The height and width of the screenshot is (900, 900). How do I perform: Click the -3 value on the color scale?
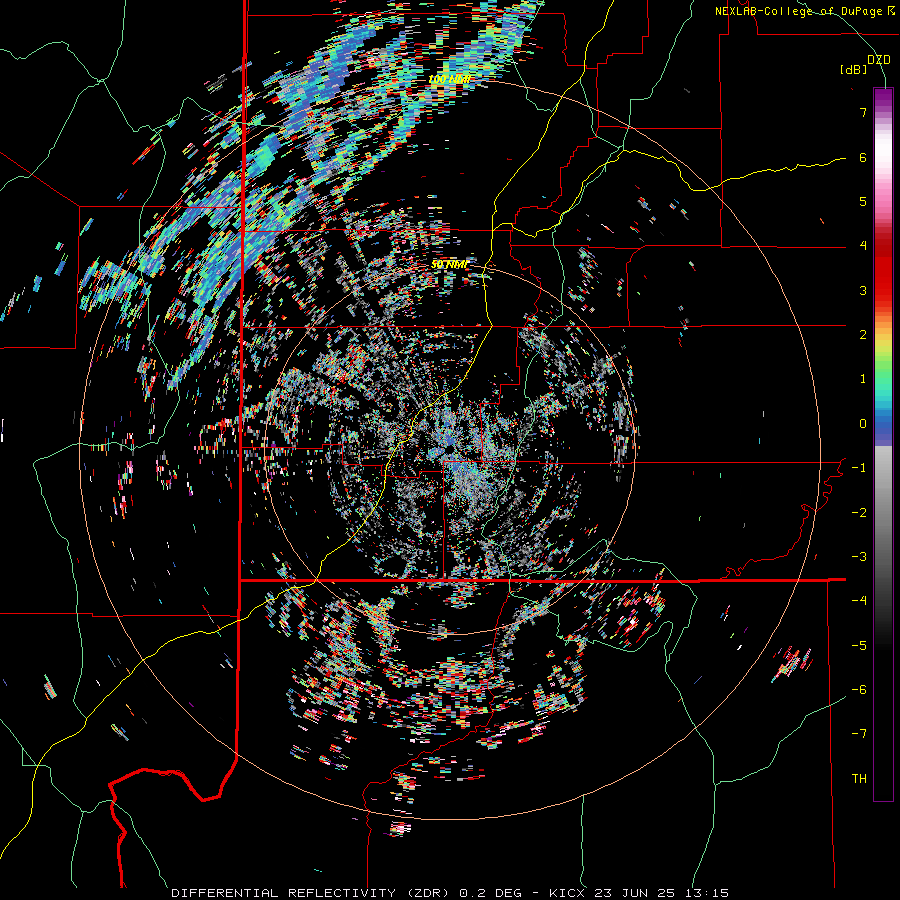[x=859, y=557]
